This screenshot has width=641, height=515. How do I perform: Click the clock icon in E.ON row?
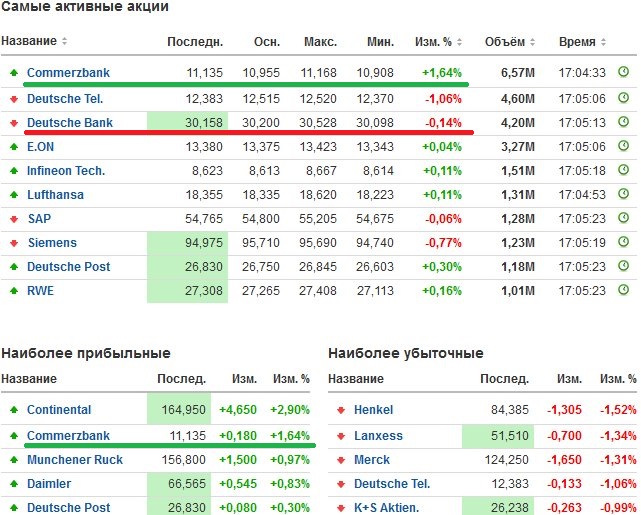point(623,146)
